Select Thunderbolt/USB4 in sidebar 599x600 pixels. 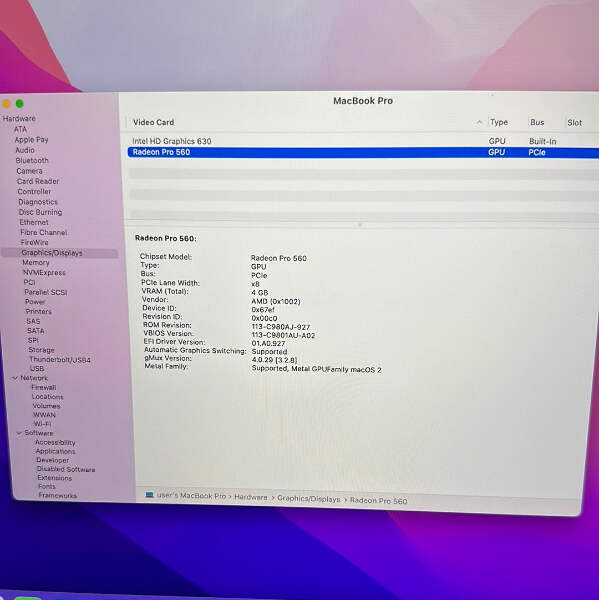60,359
